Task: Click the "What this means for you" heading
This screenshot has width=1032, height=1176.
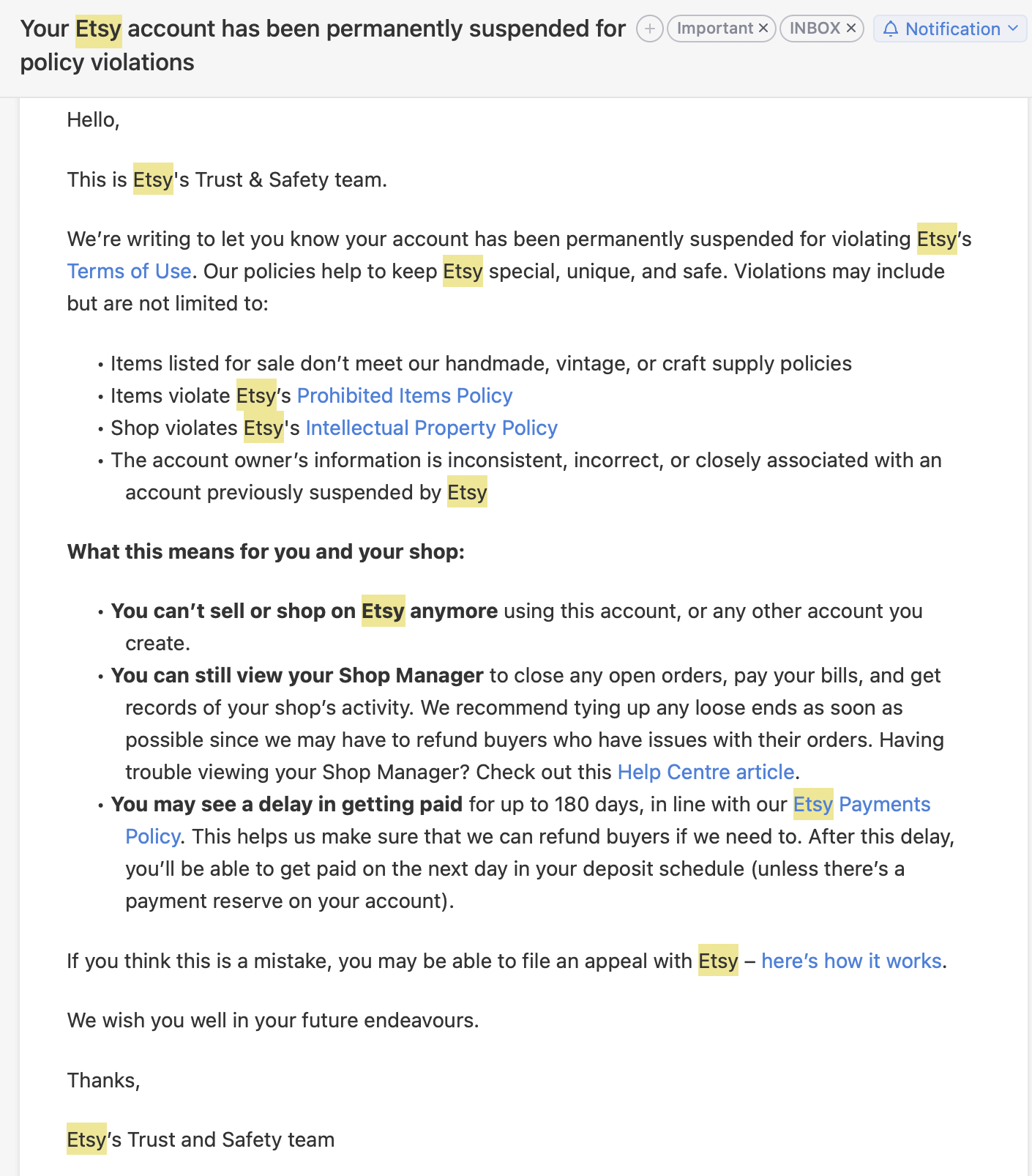Action: [266, 552]
